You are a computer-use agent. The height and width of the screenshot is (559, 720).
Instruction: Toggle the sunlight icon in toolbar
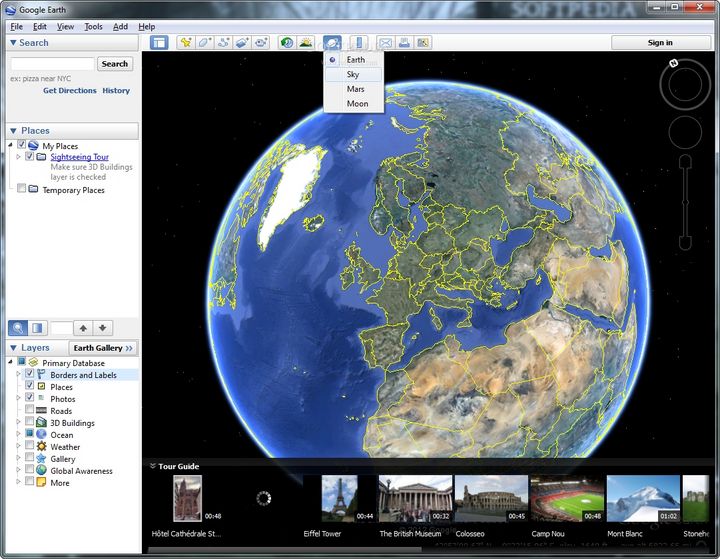tap(306, 43)
